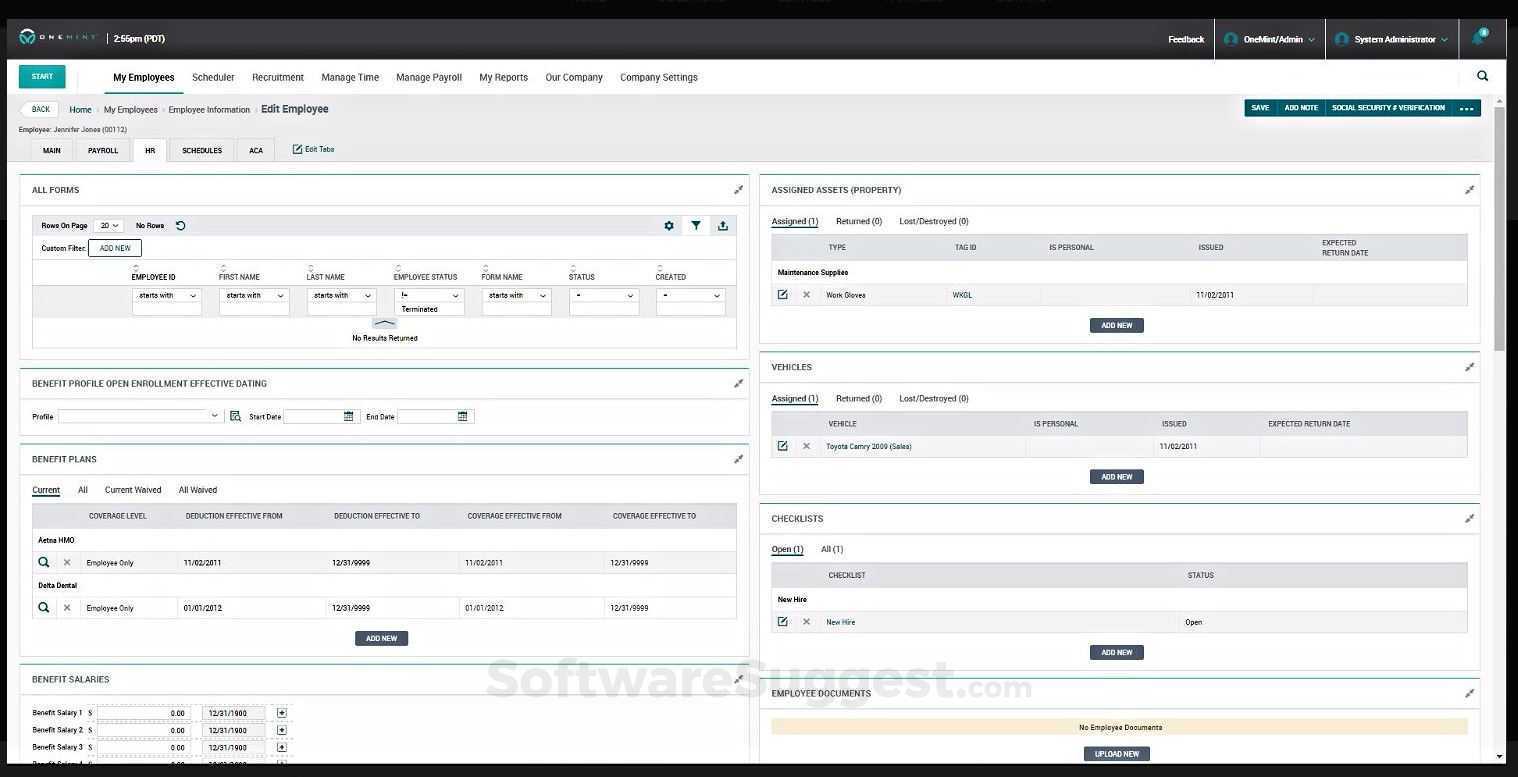Click UPLOAD NEW employee document button

coord(1117,754)
